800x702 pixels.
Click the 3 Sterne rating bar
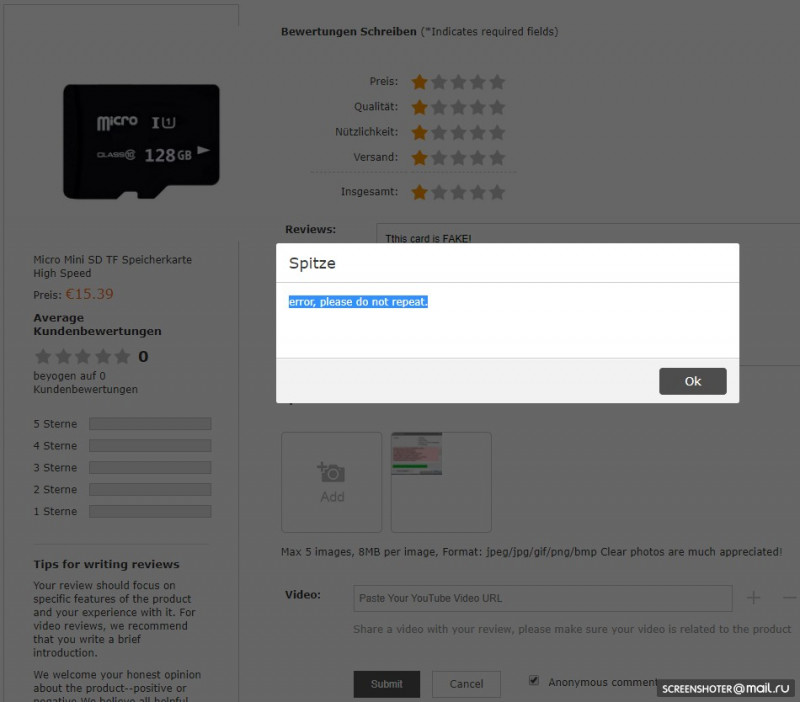(x=150, y=468)
